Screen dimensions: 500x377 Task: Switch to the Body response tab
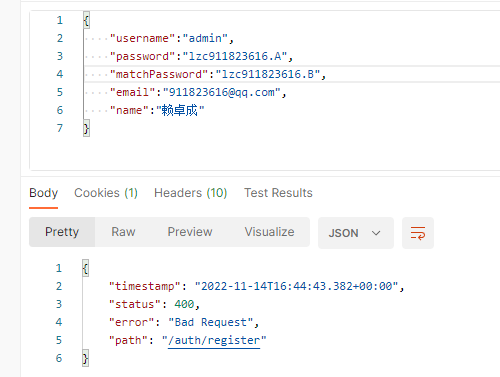(43, 193)
